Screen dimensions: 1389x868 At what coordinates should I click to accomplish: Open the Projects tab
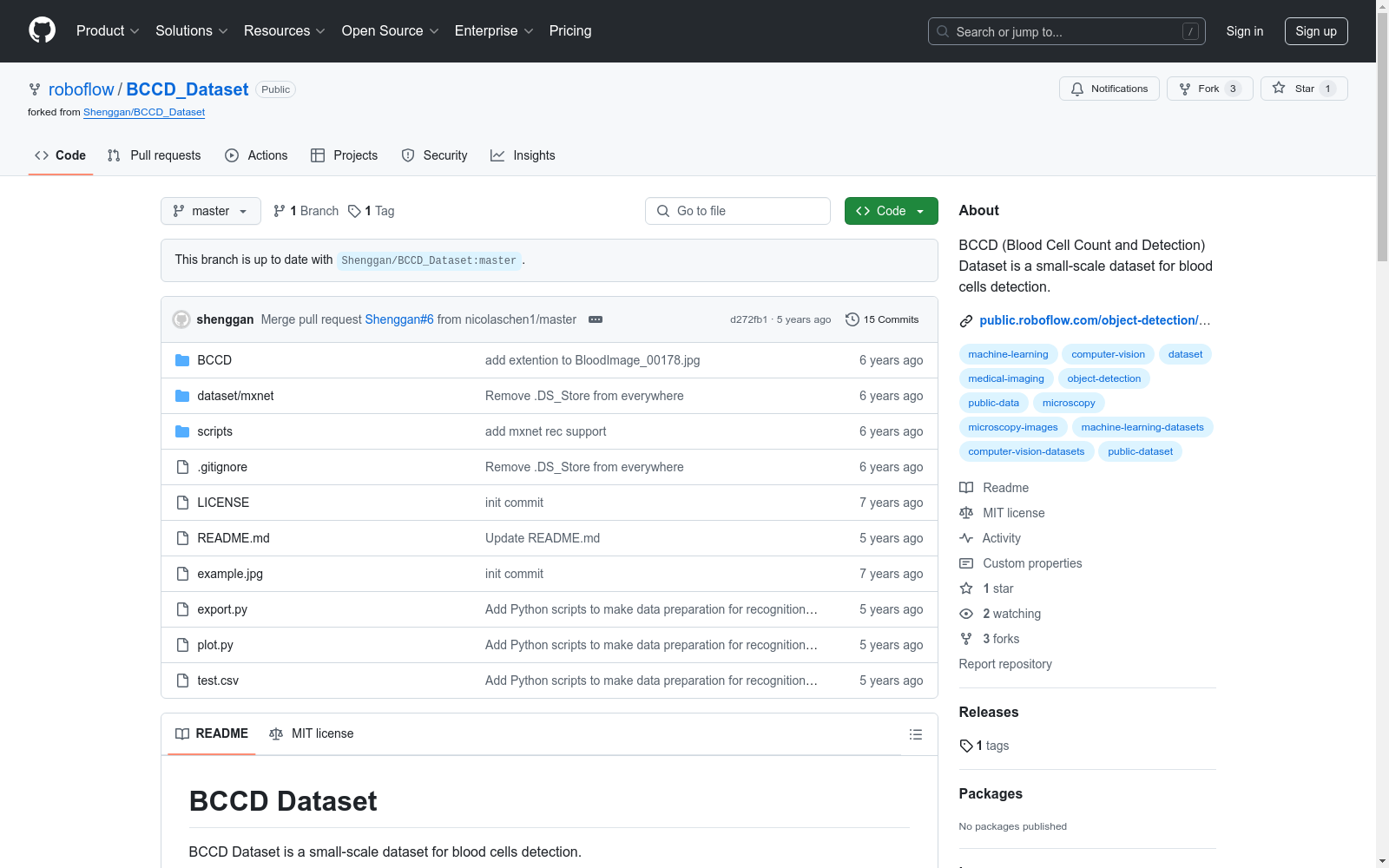[x=345, y=155]
